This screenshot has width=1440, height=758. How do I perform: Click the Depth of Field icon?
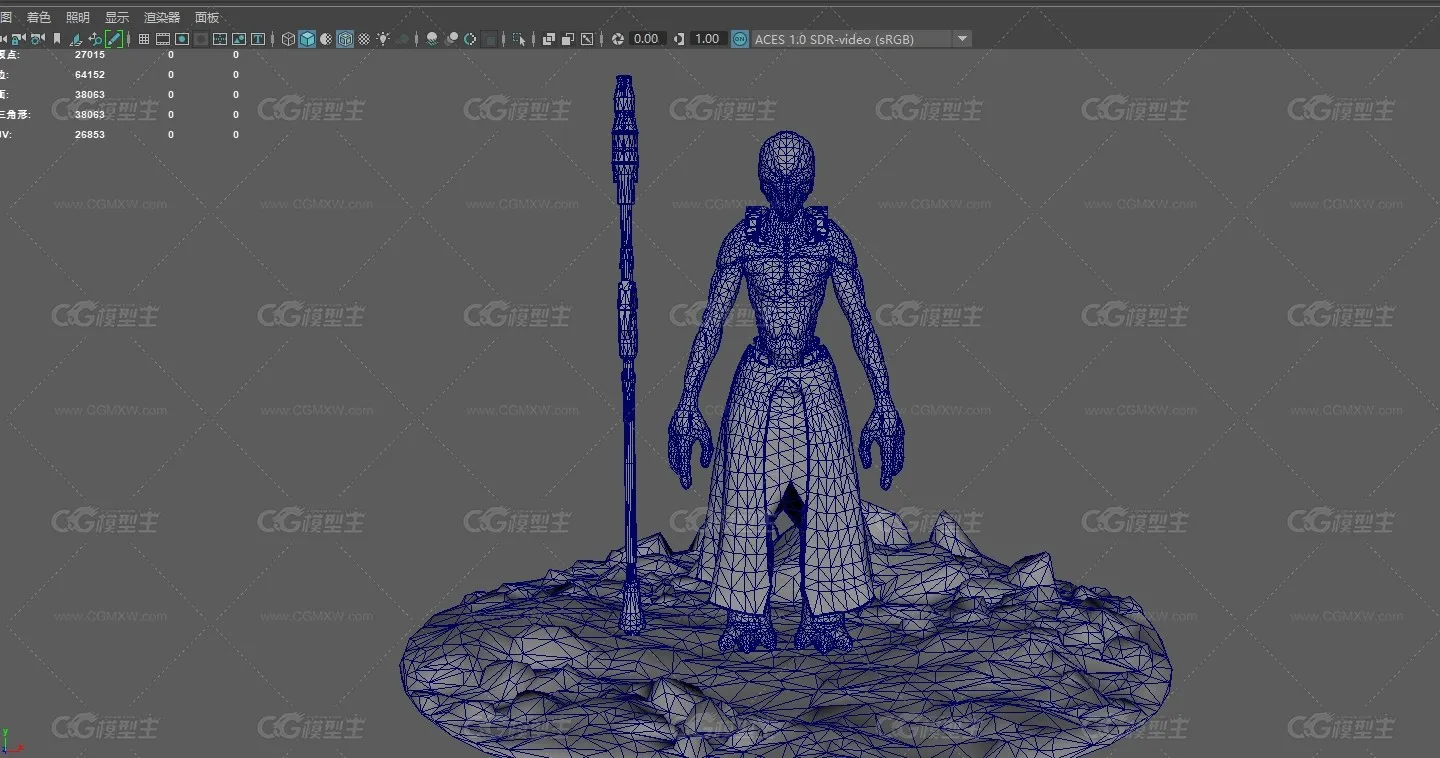point(489,39)
